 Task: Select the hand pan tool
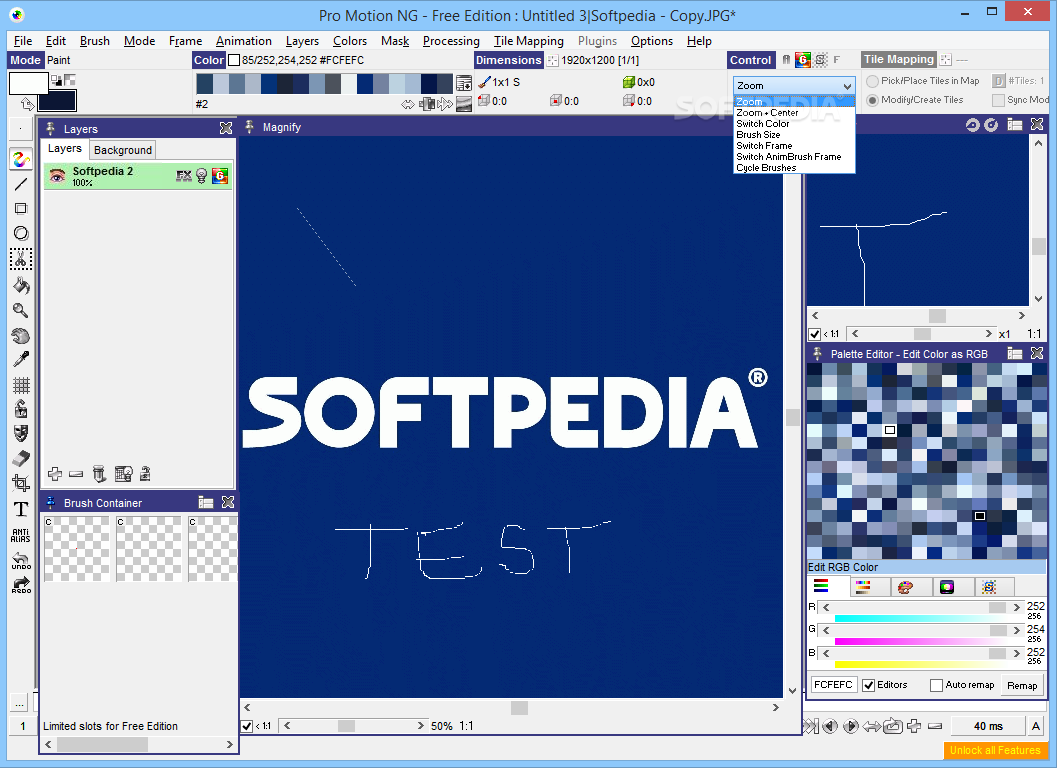click(21, 335)
